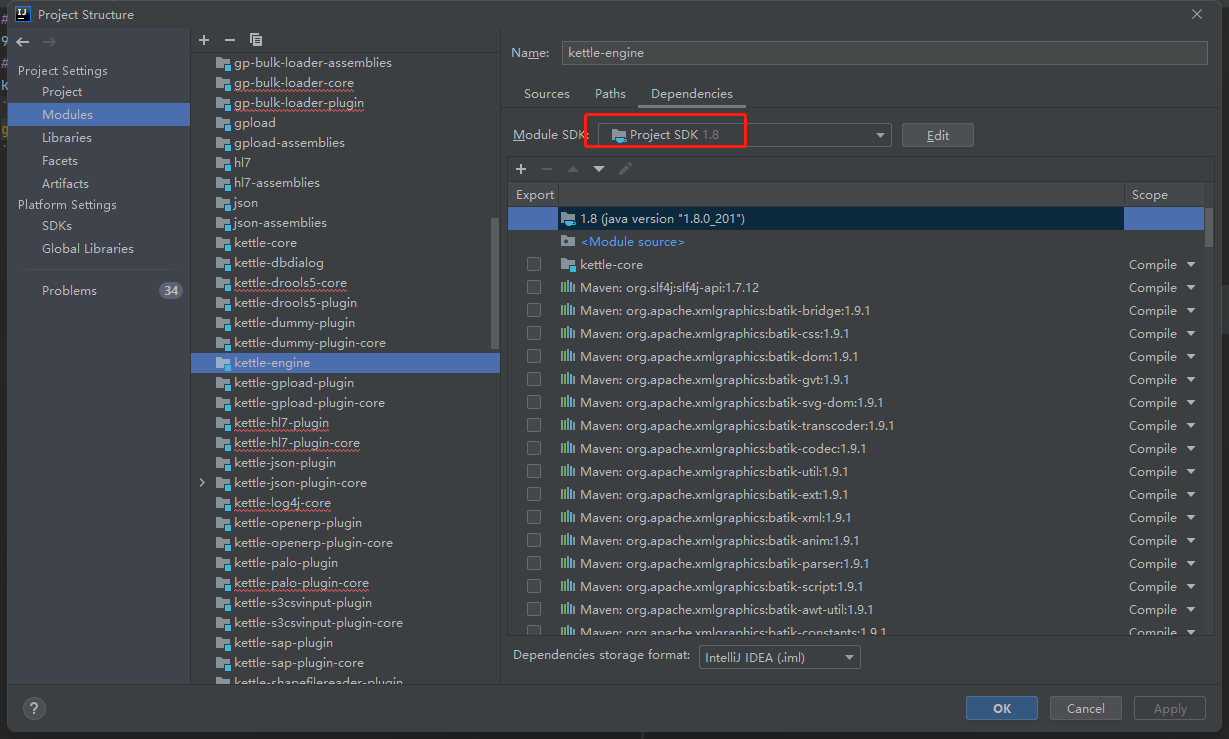Toggle export checkbox for slf4j-api

pos(534,288)
